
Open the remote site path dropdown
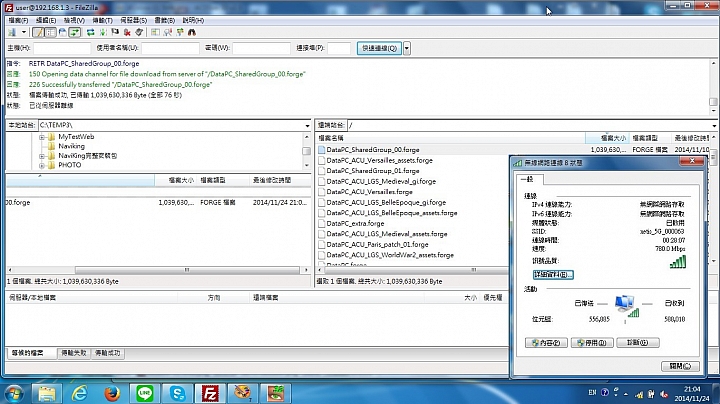(714, 125)
